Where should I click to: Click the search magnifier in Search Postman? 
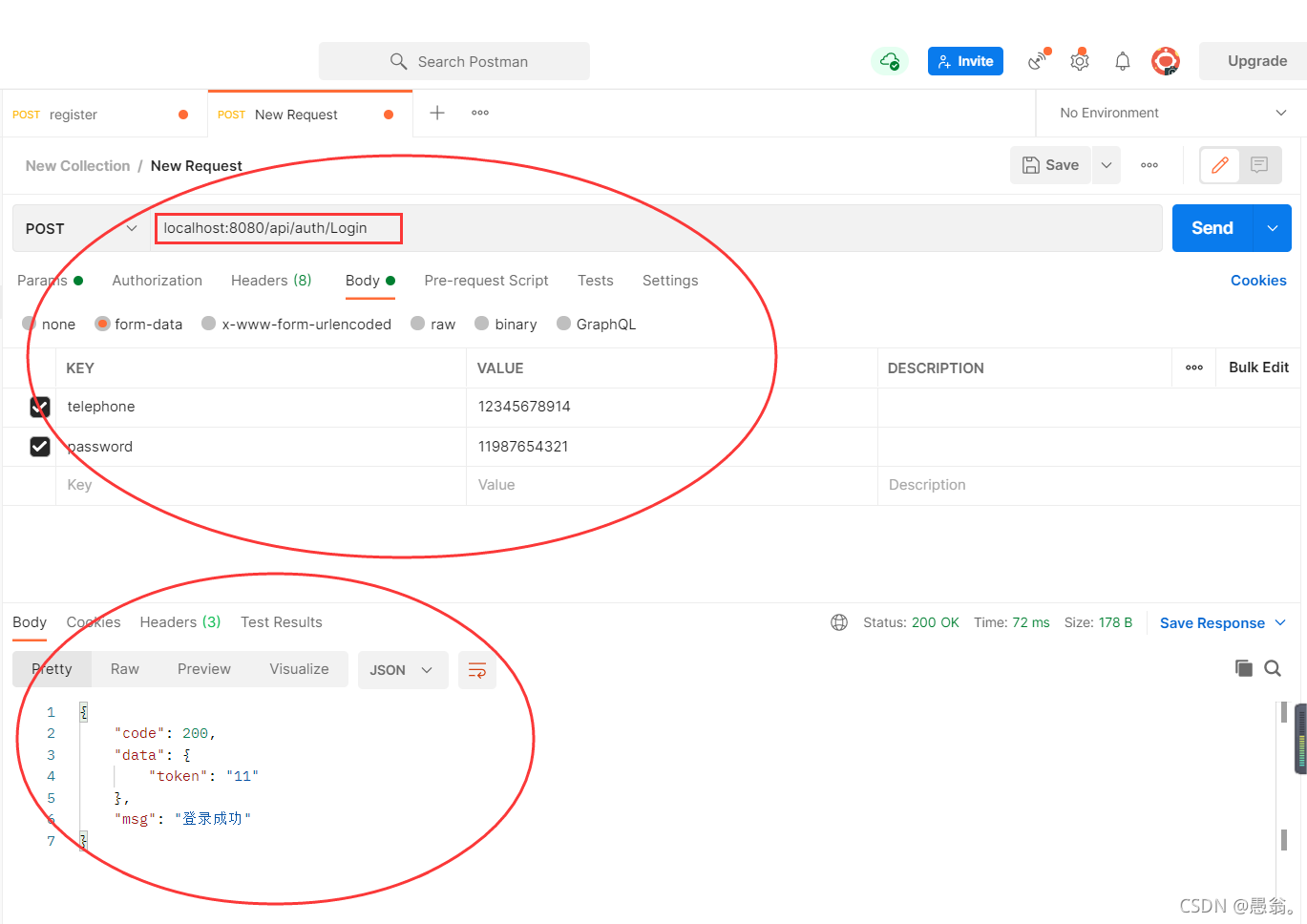coord(398,61)
